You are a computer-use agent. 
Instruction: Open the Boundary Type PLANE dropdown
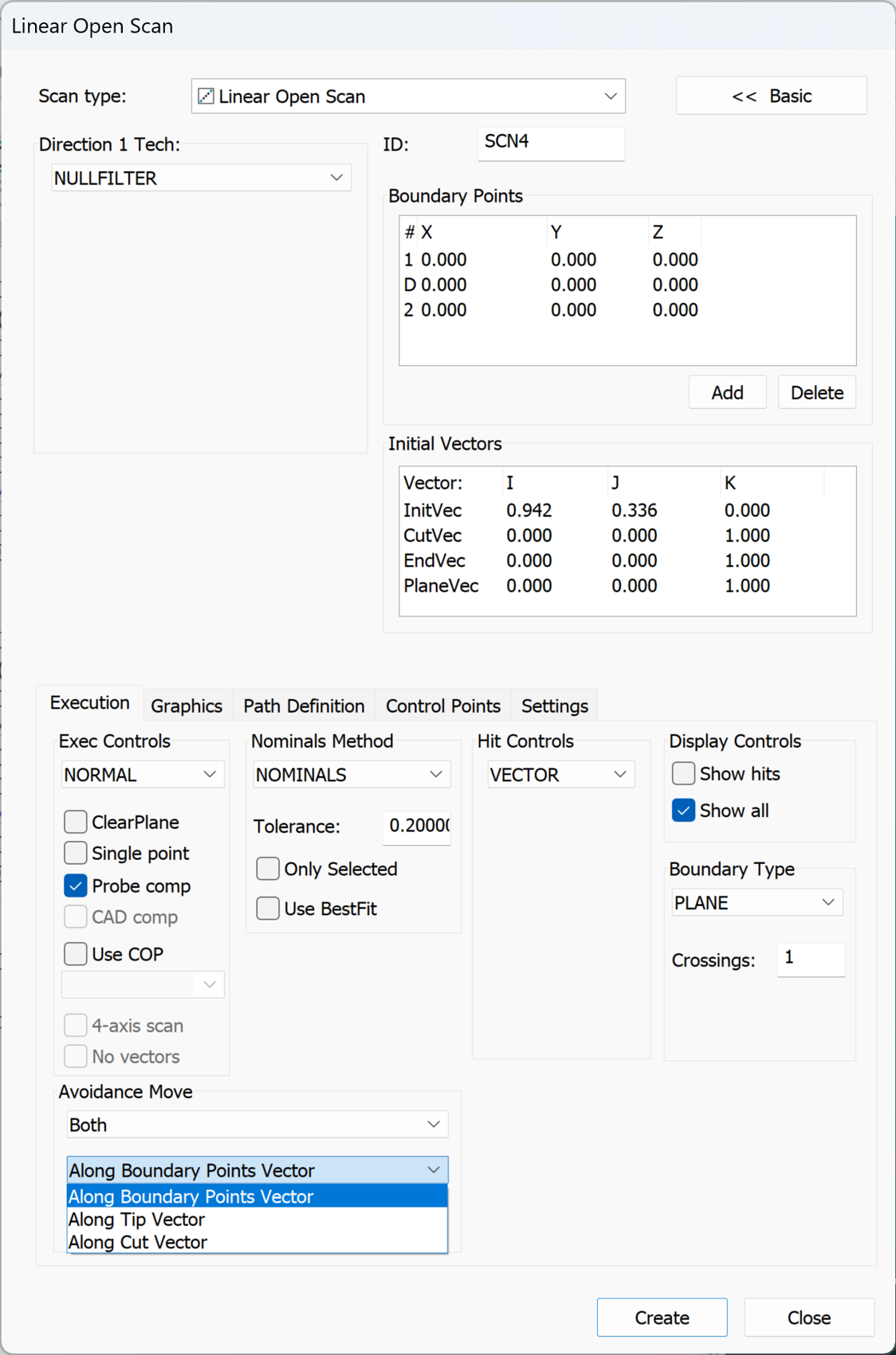point(757,902)
